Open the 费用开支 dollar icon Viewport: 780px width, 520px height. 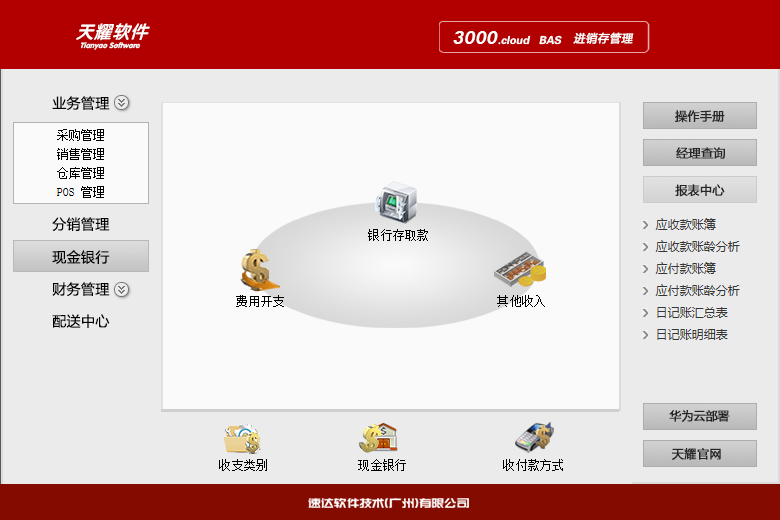point(259,270)
